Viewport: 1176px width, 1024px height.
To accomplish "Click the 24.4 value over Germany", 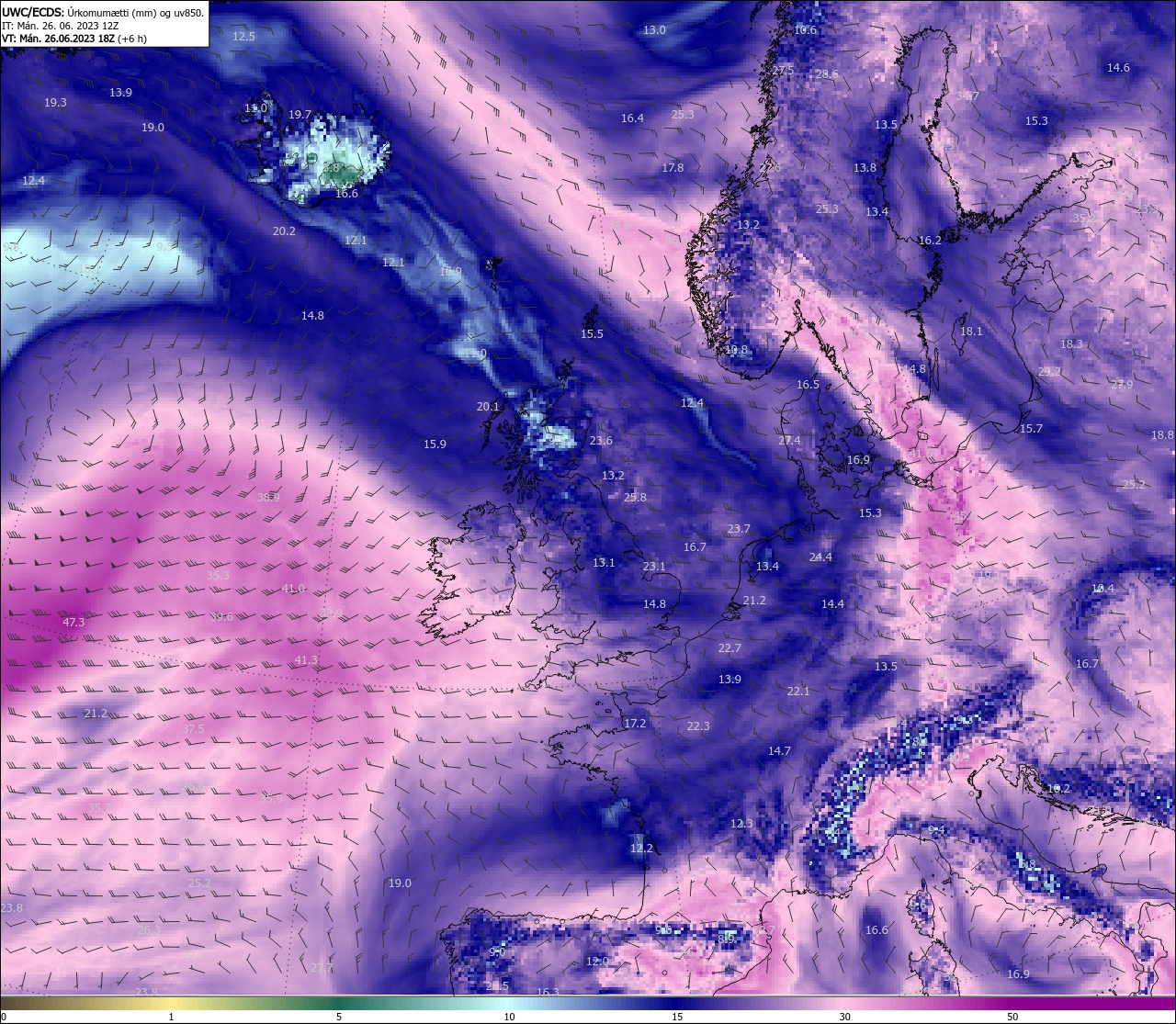I will (820, 557).
